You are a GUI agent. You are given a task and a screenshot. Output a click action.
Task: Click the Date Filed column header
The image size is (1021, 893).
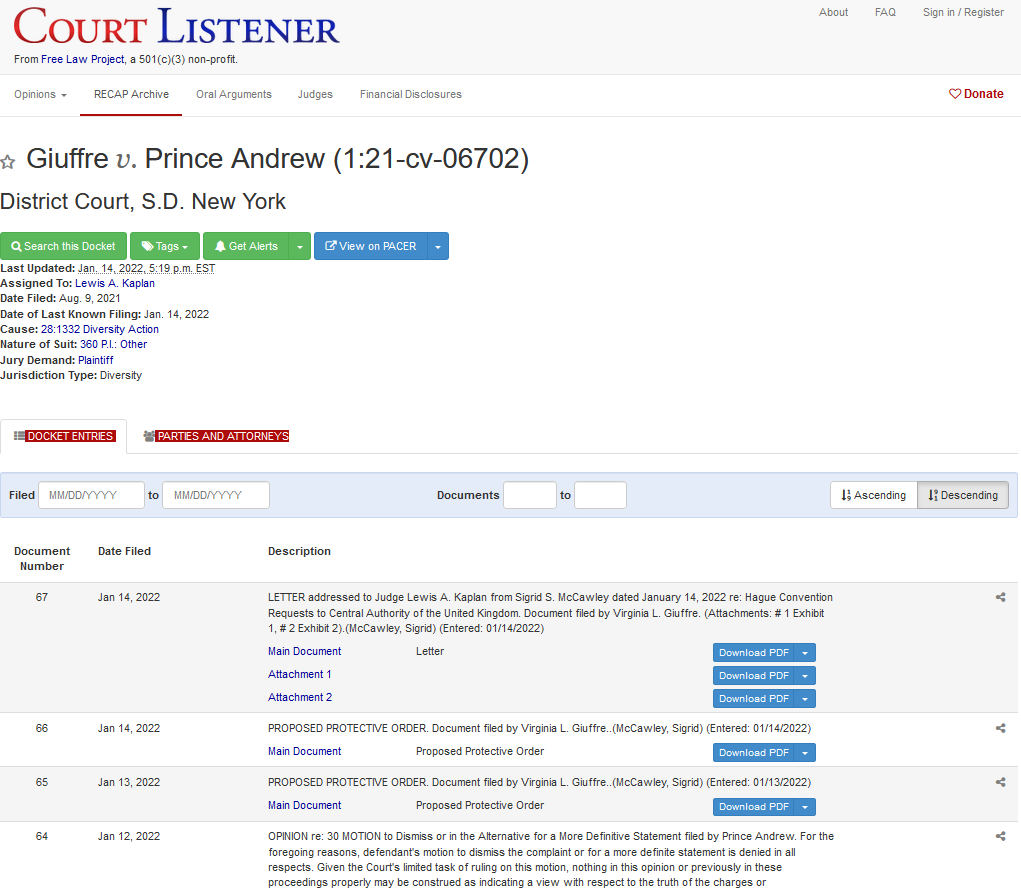124,551
